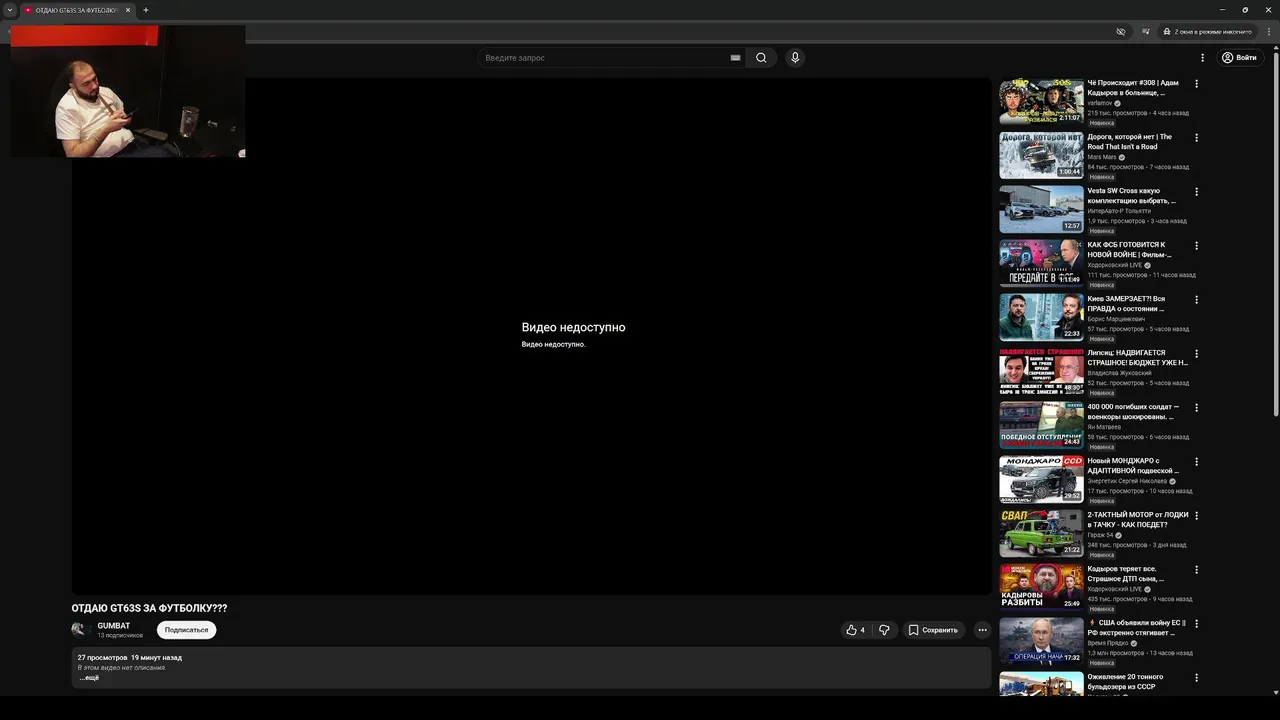1280x720 pixels.
Task: Open menu for 'Дорога, которой нет' video
Action: point(1196,138)
